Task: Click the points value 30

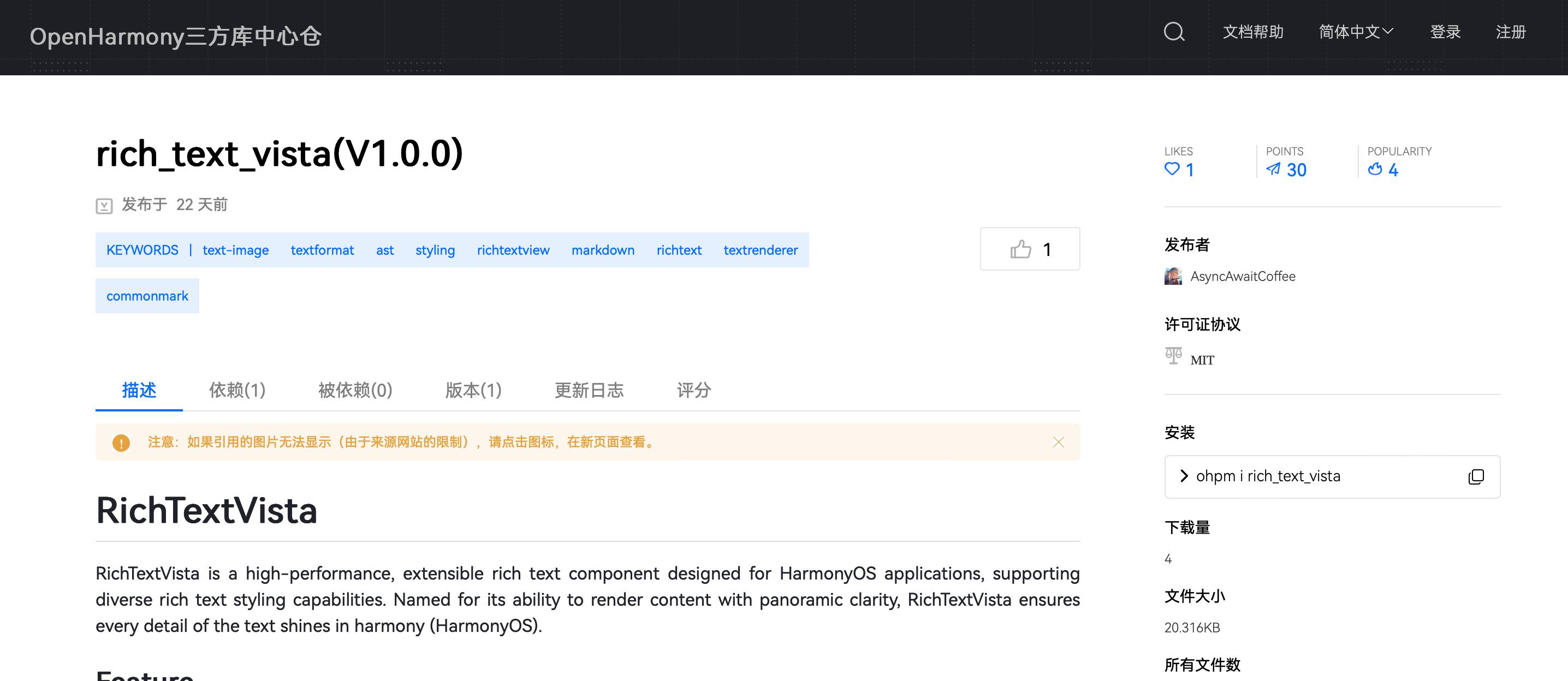Action: (x=1297, y=170)
